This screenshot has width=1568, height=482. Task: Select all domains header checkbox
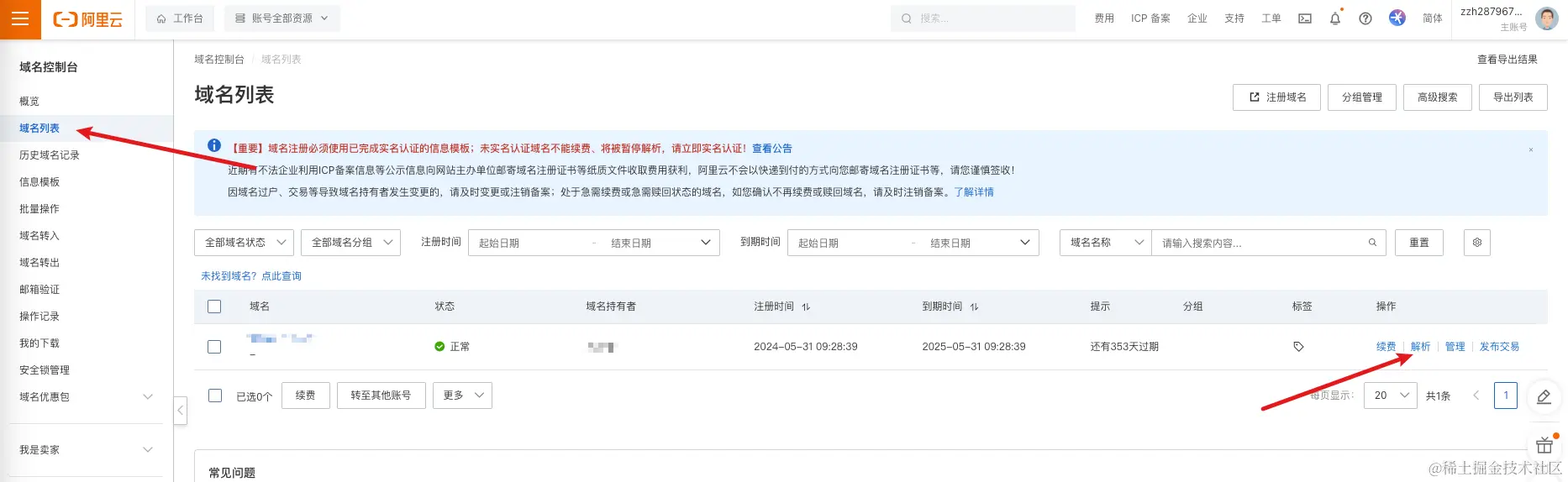coord(214,306)
